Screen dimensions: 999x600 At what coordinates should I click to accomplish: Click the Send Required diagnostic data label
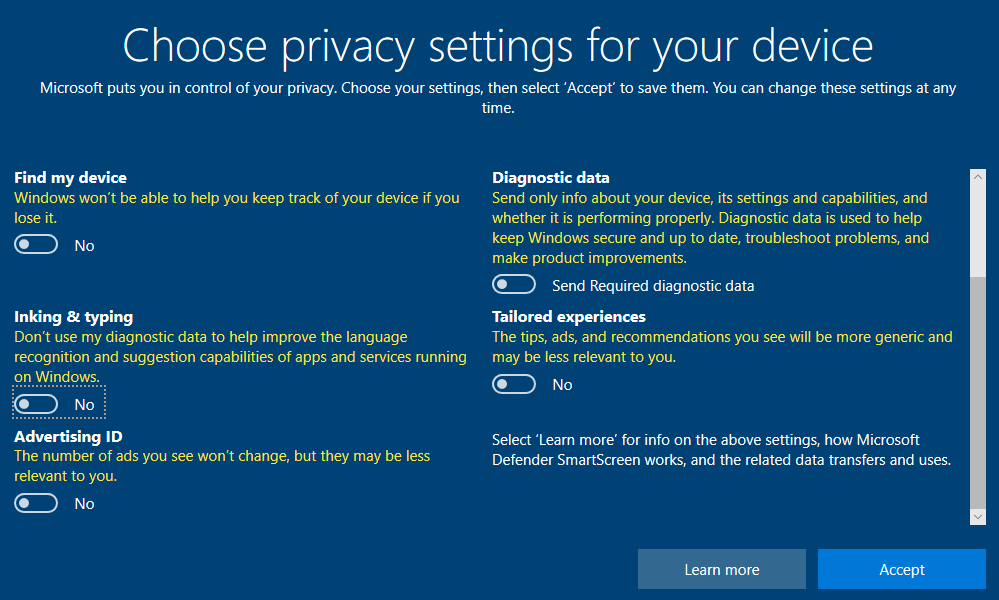(x=653, y=286)
